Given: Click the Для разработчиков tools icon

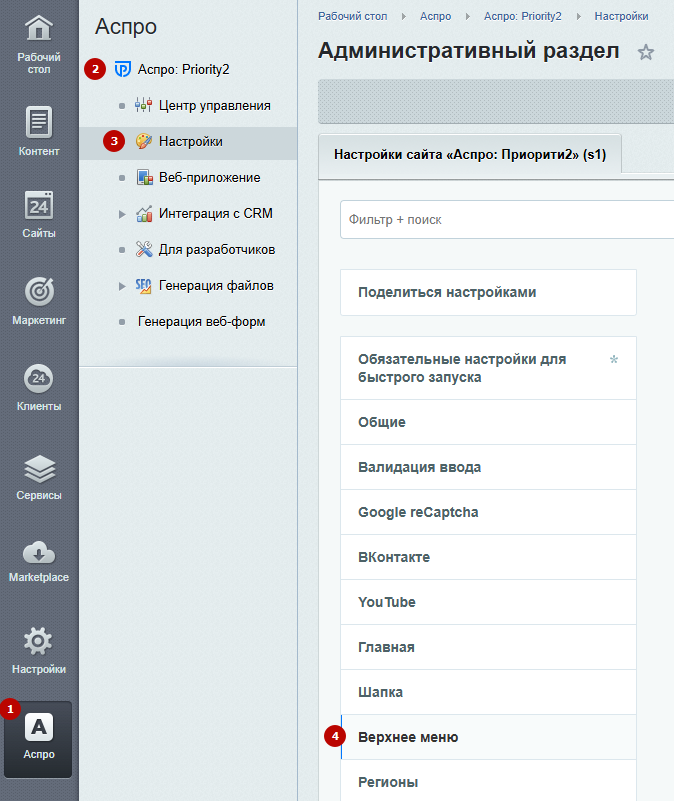Looking at the screenshot, I should click(144, 249).
